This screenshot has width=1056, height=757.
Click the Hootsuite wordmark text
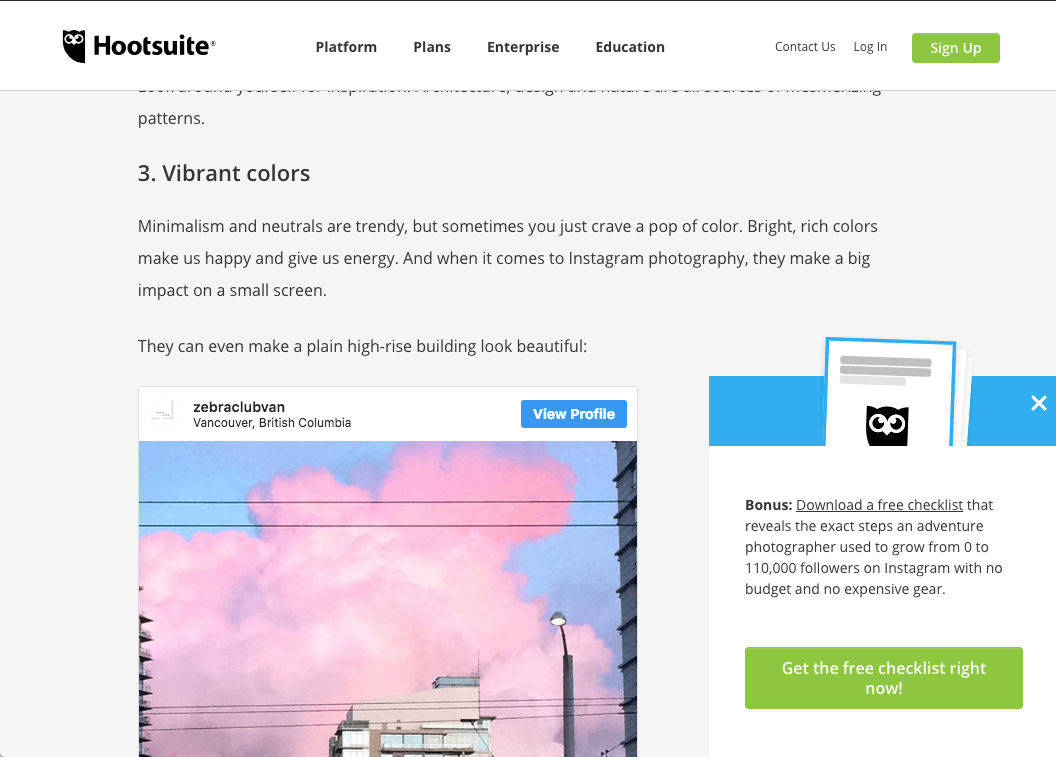pos(154,46)
